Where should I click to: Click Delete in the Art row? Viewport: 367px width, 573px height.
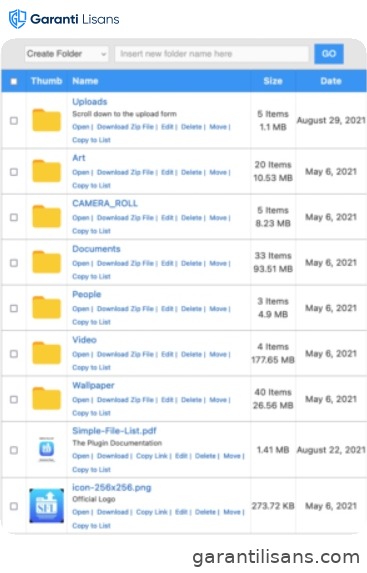(192, 172)
